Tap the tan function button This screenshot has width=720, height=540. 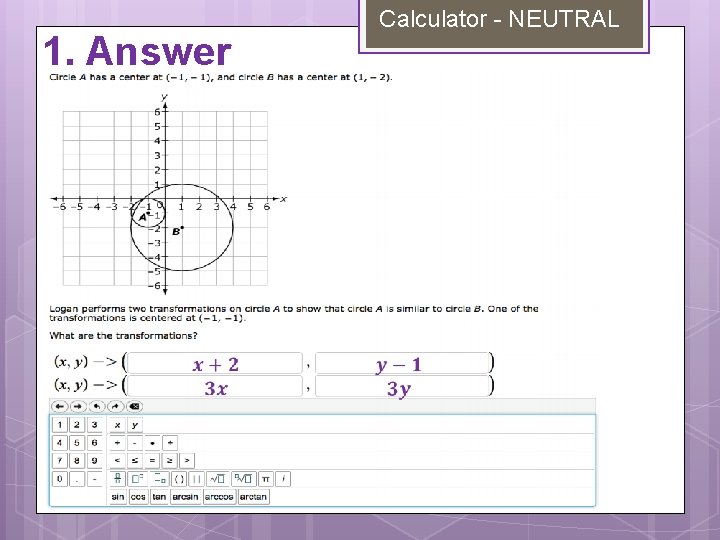[x=159, y=497]
